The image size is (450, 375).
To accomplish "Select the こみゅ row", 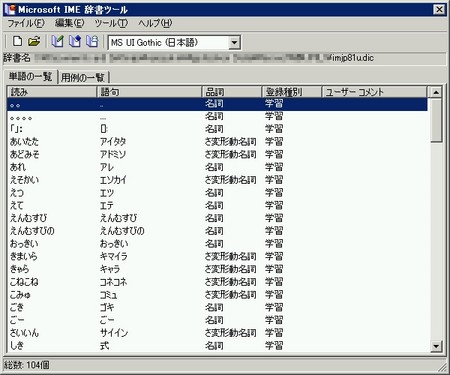I will (217, 295).
